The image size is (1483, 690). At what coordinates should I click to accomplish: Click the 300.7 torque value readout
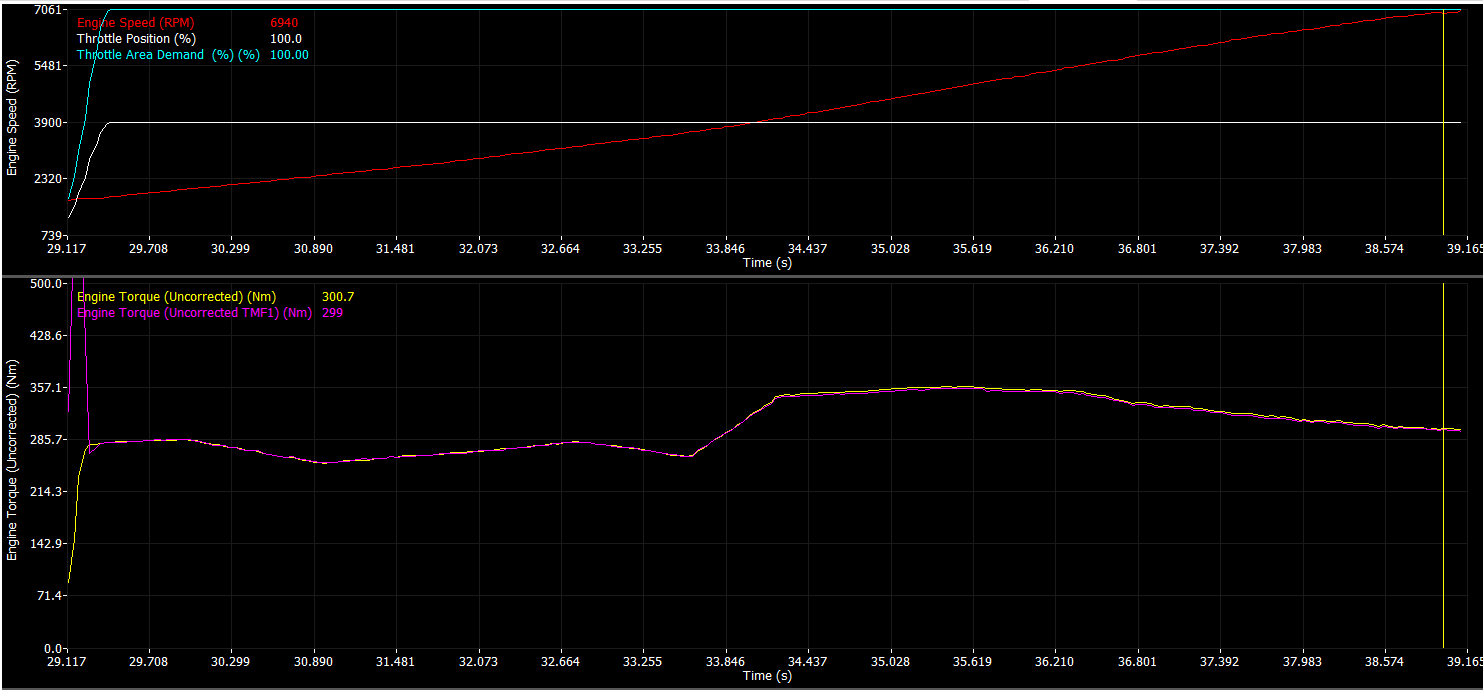click(x=338, y=296)
